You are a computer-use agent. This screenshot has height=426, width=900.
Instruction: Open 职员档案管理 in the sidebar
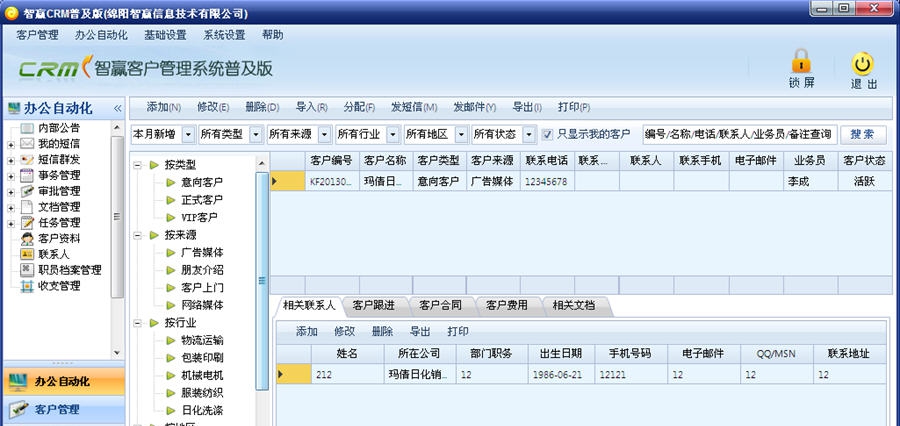[x=69, y=270]
